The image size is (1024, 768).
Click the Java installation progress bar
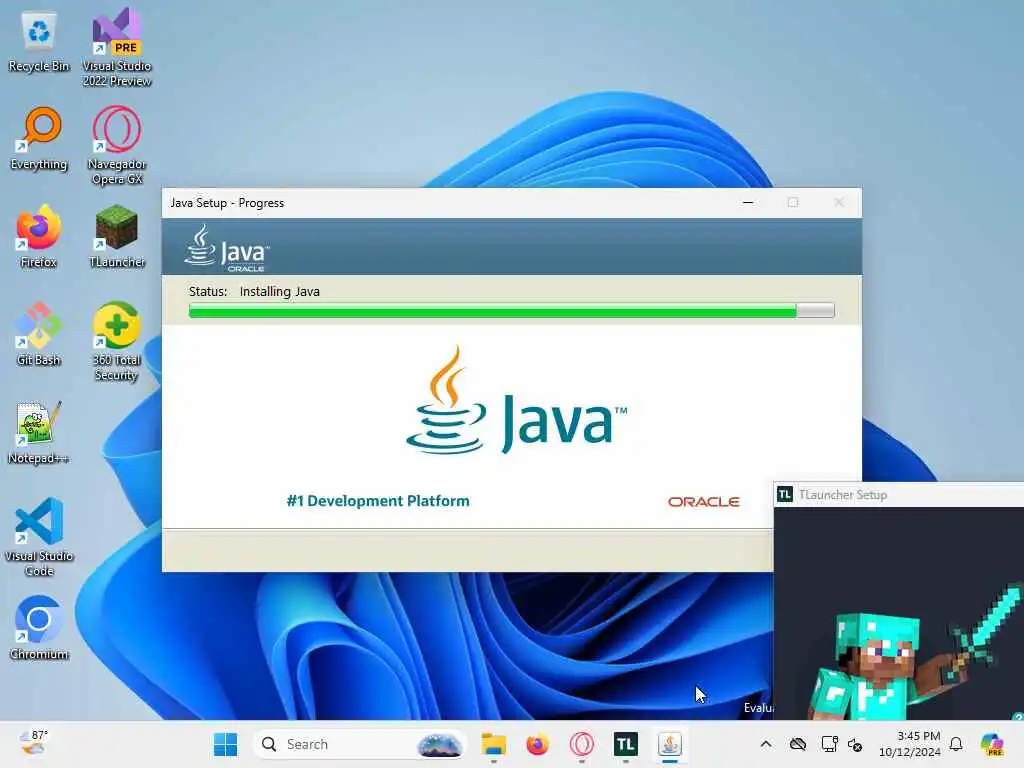[511, 310]
